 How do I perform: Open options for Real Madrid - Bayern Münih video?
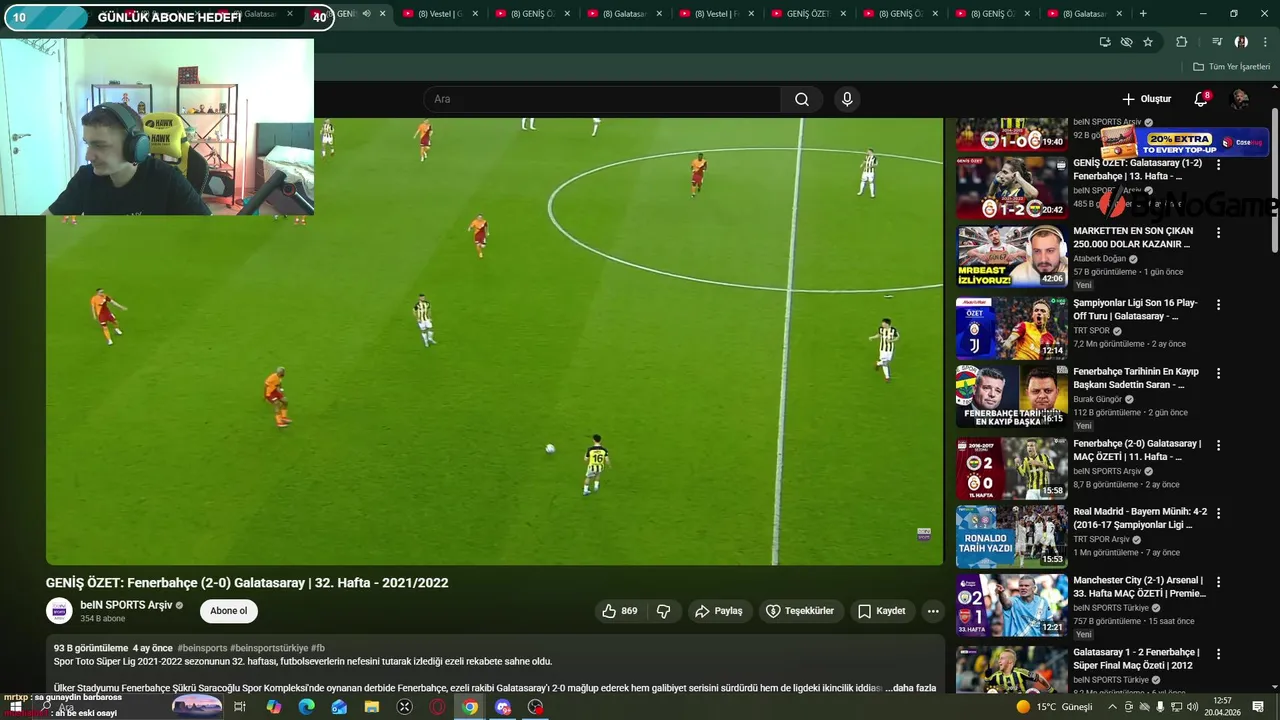pos(1218,513)
